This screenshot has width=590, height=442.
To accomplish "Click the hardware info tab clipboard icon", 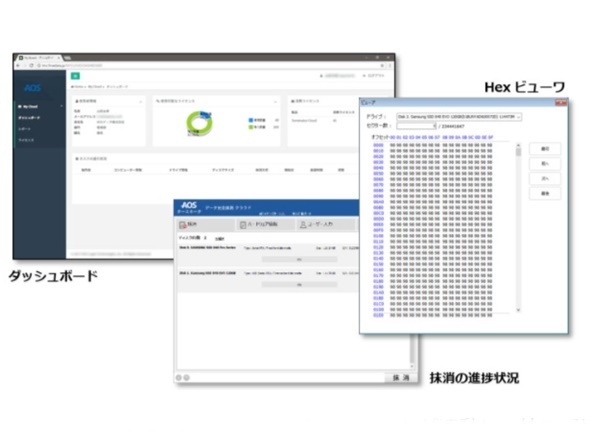I will [243, 225].
